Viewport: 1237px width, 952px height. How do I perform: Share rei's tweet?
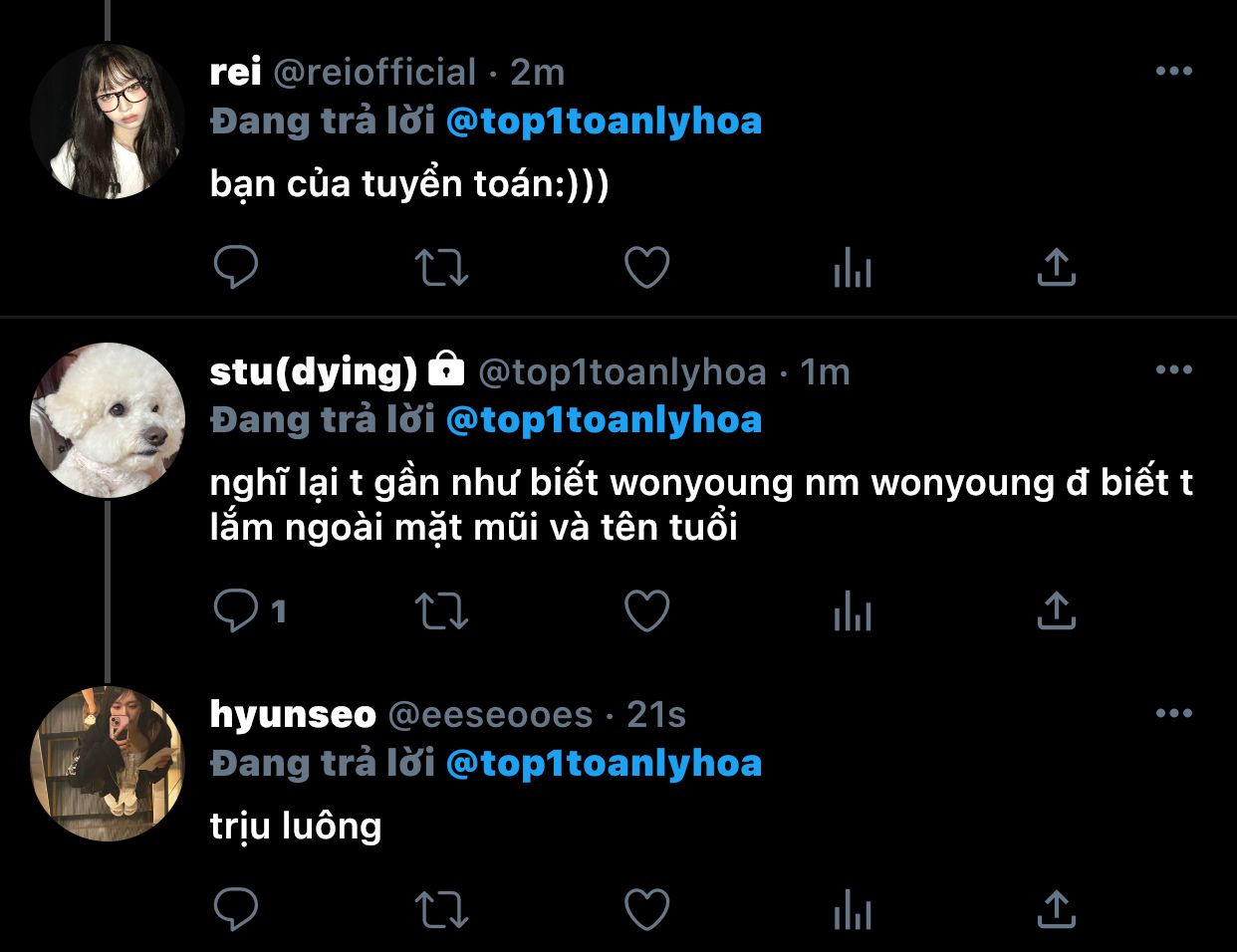(1057, 267)
